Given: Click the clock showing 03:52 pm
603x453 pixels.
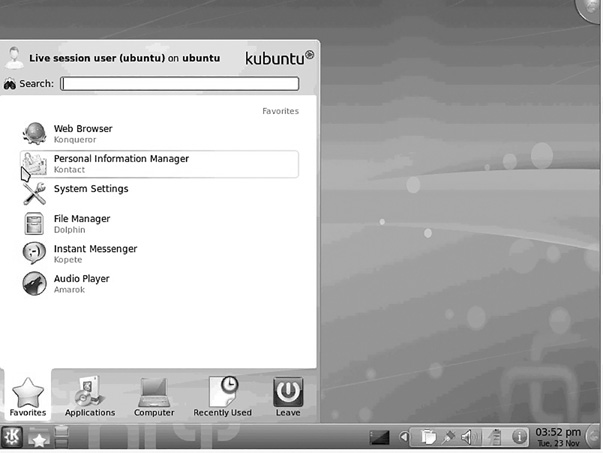Looking at the screenshot, I should coord(558,437).
